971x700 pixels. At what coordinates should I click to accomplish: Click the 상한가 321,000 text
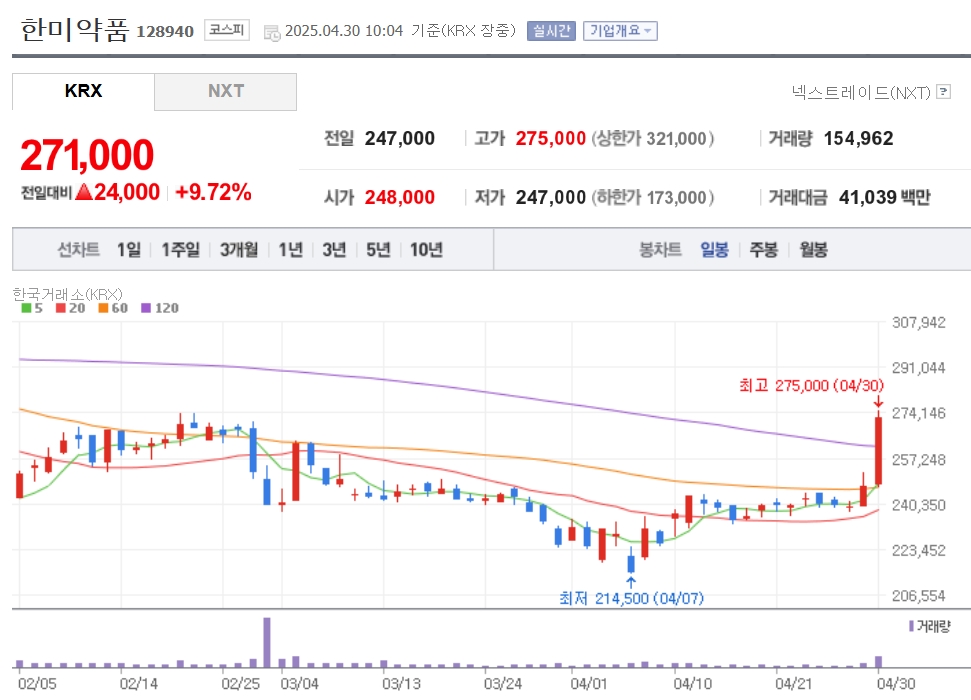coord(653,138)
